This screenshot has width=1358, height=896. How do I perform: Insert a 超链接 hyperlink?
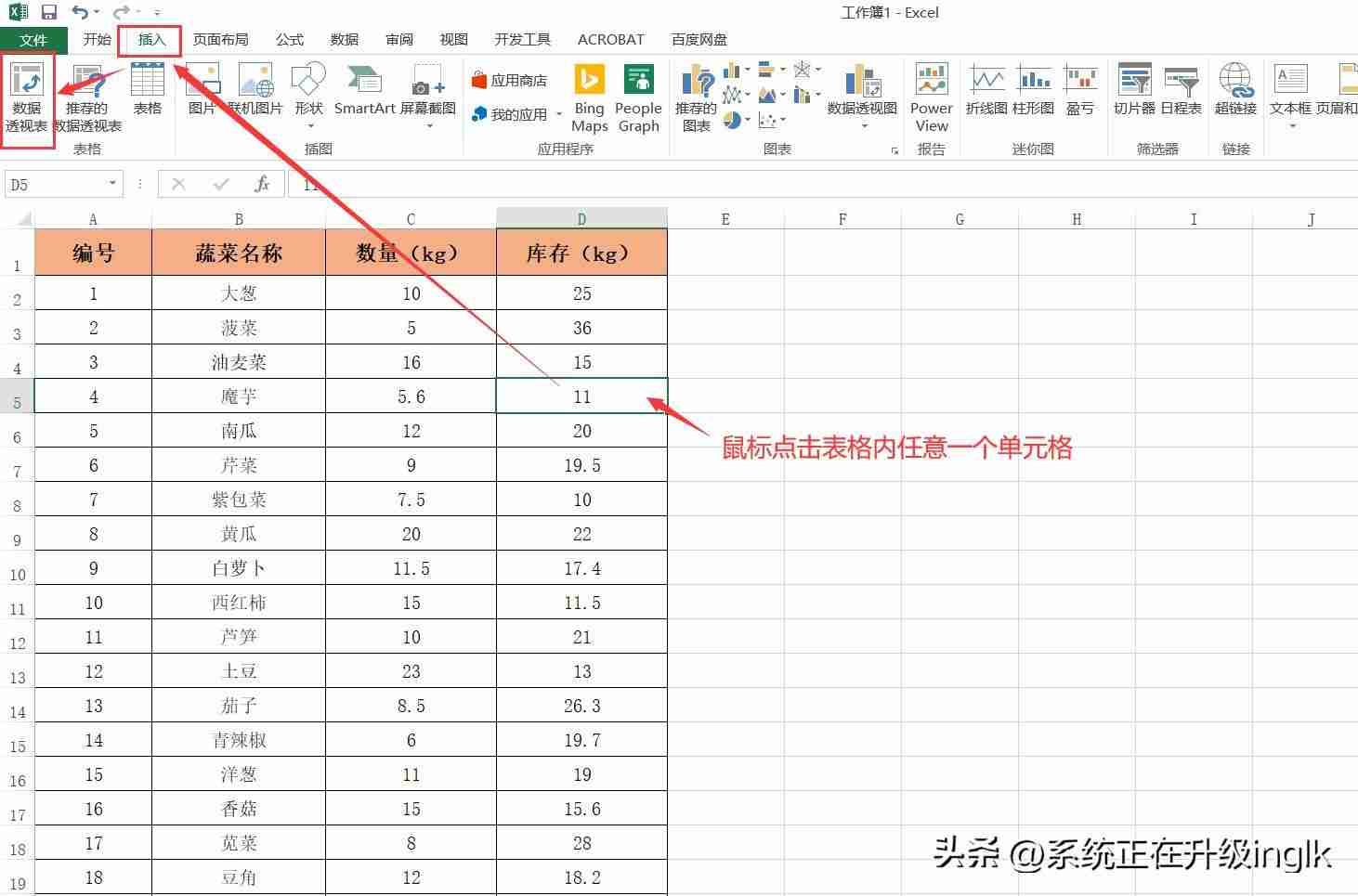(1235, 89)
